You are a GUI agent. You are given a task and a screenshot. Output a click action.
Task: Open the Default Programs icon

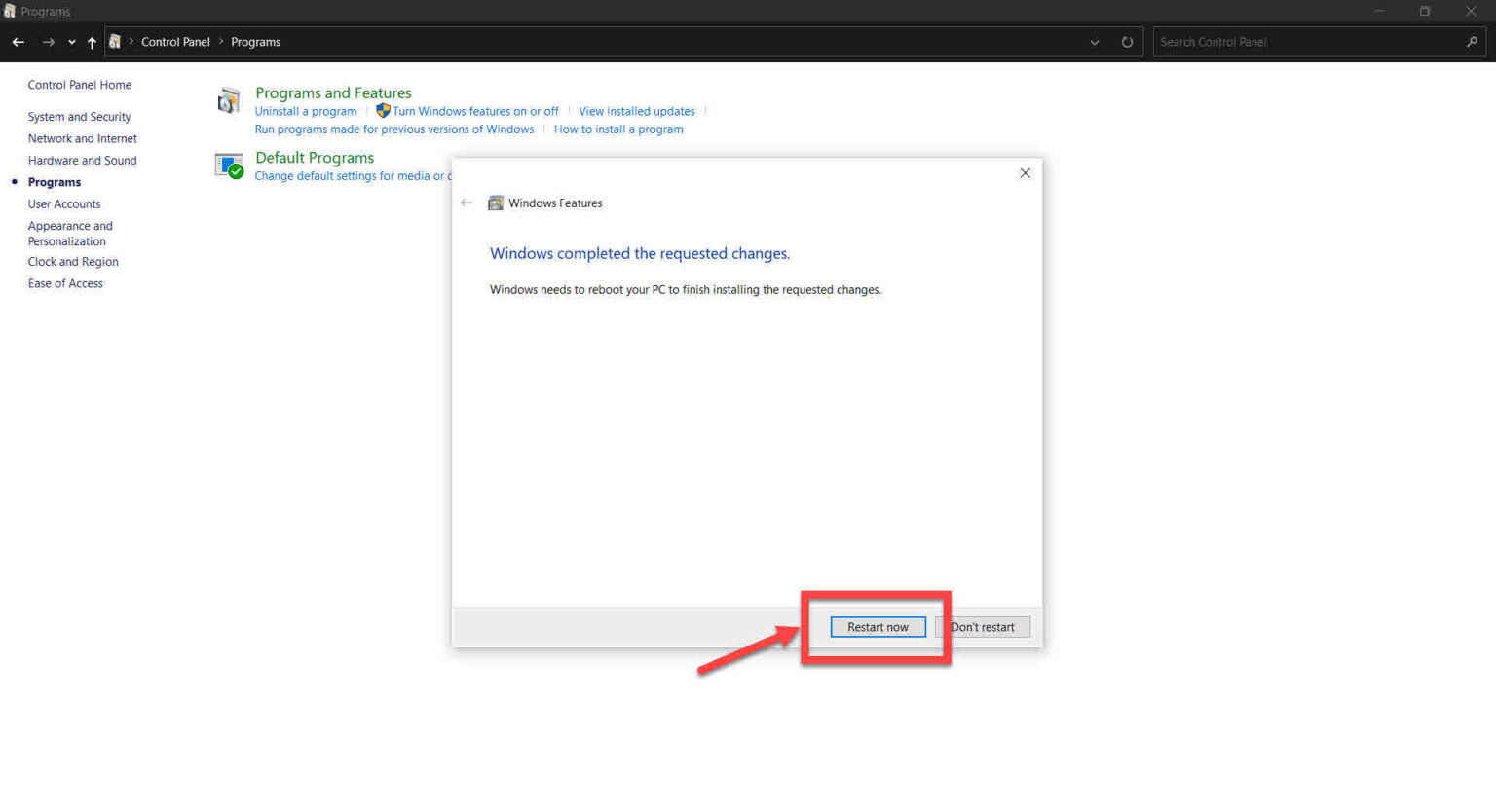tap(228, 166)
